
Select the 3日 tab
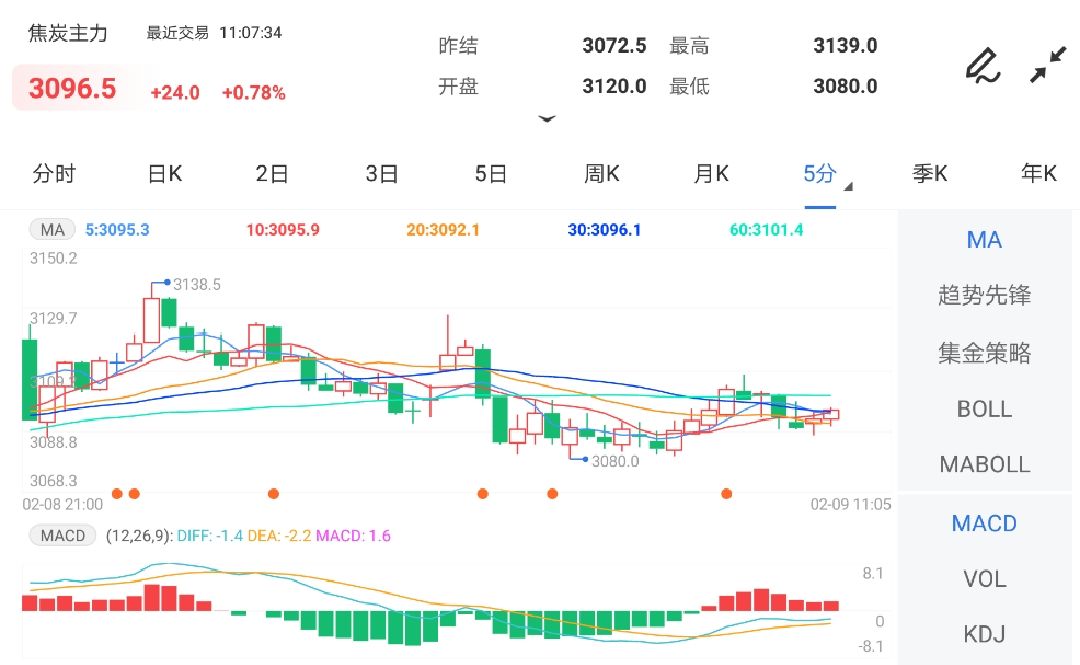click(x=382, y=174)
